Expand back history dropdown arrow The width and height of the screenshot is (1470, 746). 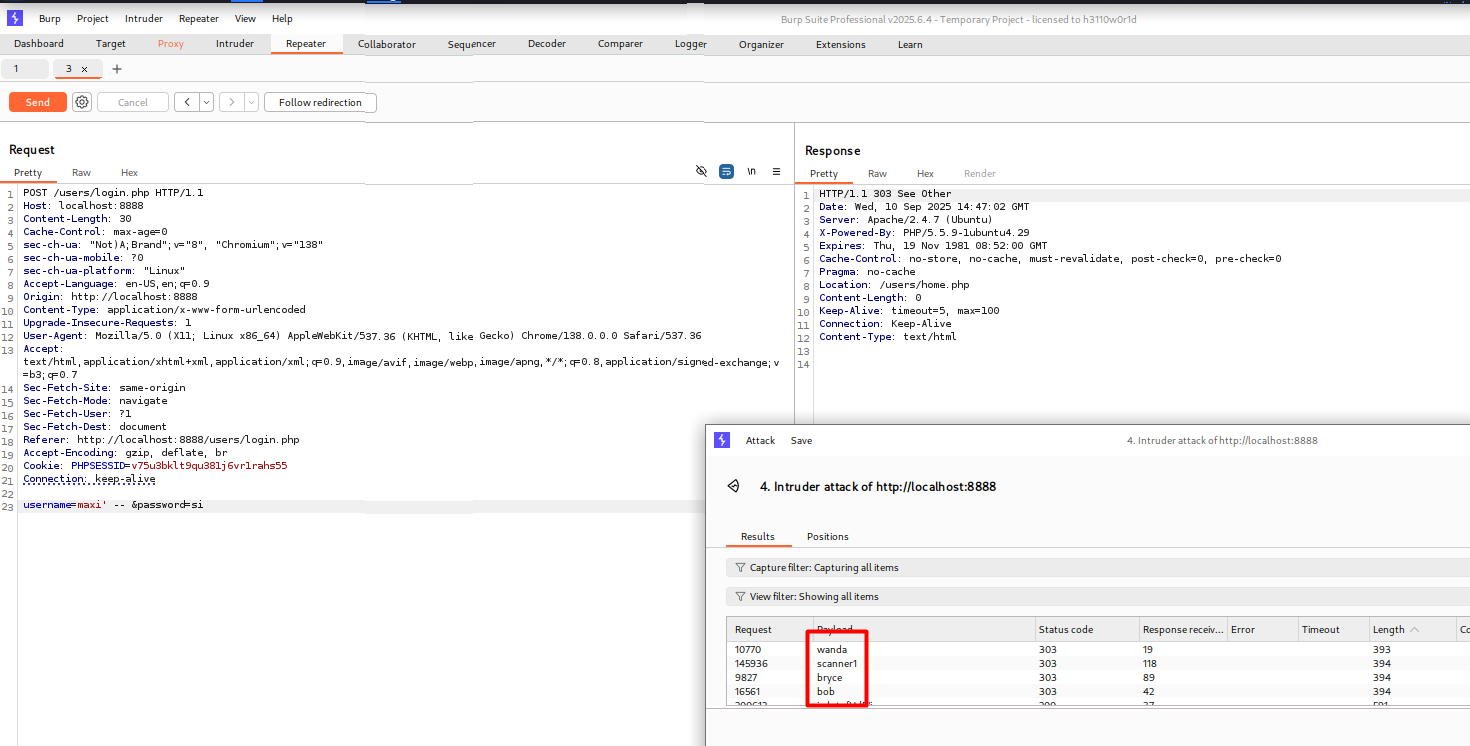coord(207,102)
